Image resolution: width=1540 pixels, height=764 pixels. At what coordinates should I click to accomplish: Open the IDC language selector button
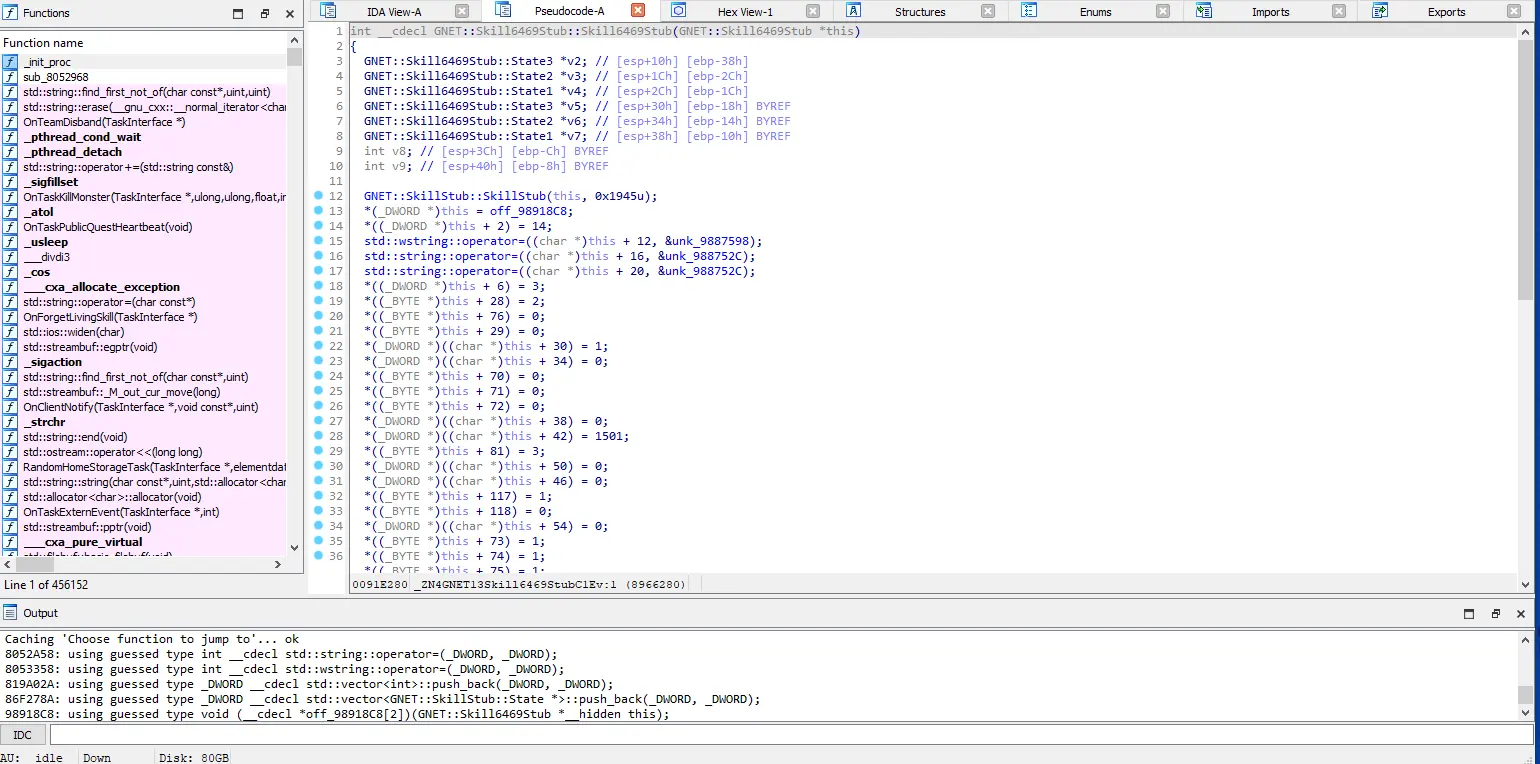click(23, 735)
